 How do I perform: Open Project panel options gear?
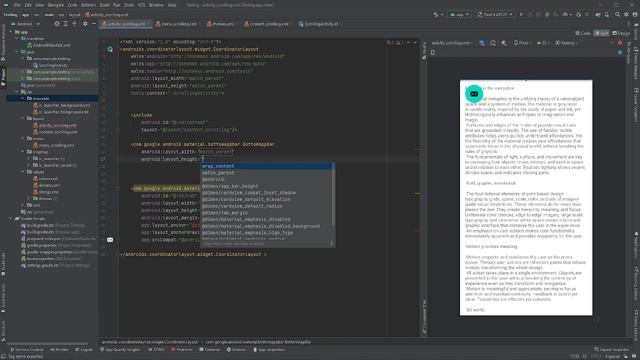coord(85,24)
